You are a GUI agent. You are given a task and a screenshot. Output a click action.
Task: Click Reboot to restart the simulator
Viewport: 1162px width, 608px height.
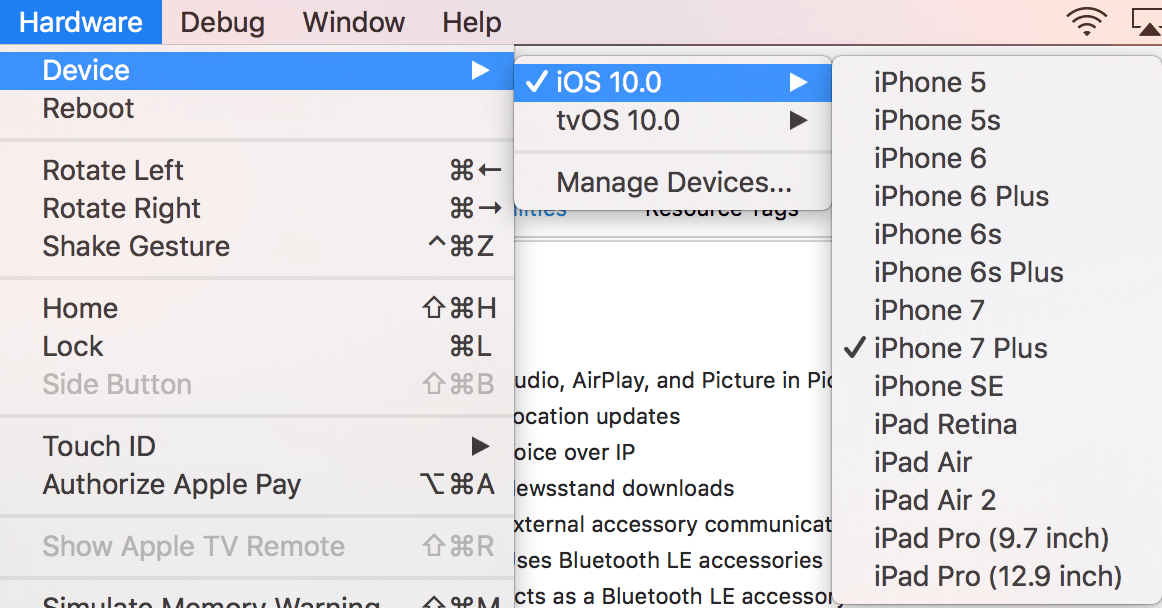(88, 108)
